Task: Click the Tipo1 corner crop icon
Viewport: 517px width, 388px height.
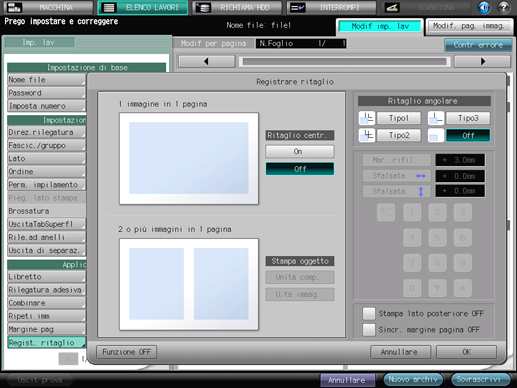Action: tap(367, 118)
